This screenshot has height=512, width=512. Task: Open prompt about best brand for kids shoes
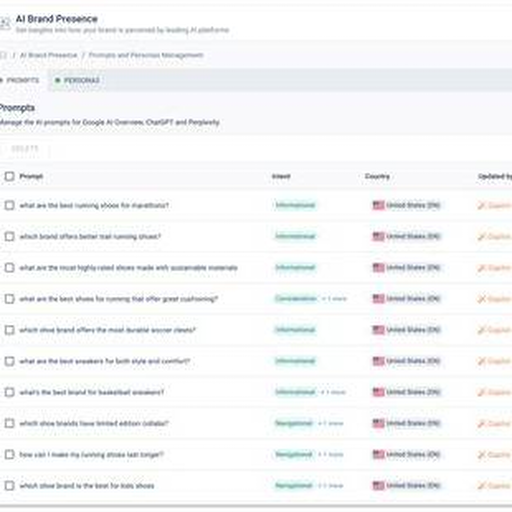(x=87, y=486)
